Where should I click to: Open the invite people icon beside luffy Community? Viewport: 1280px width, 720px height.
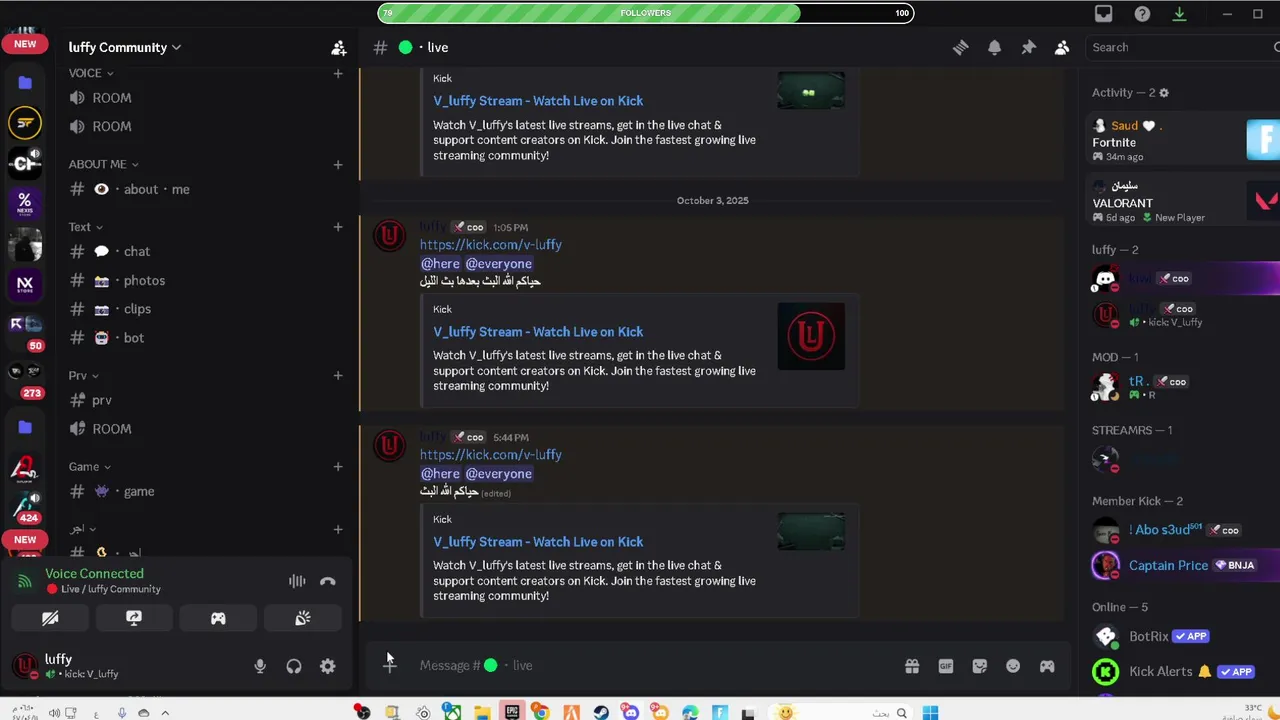pyautogui.click(x=339, y=47)
